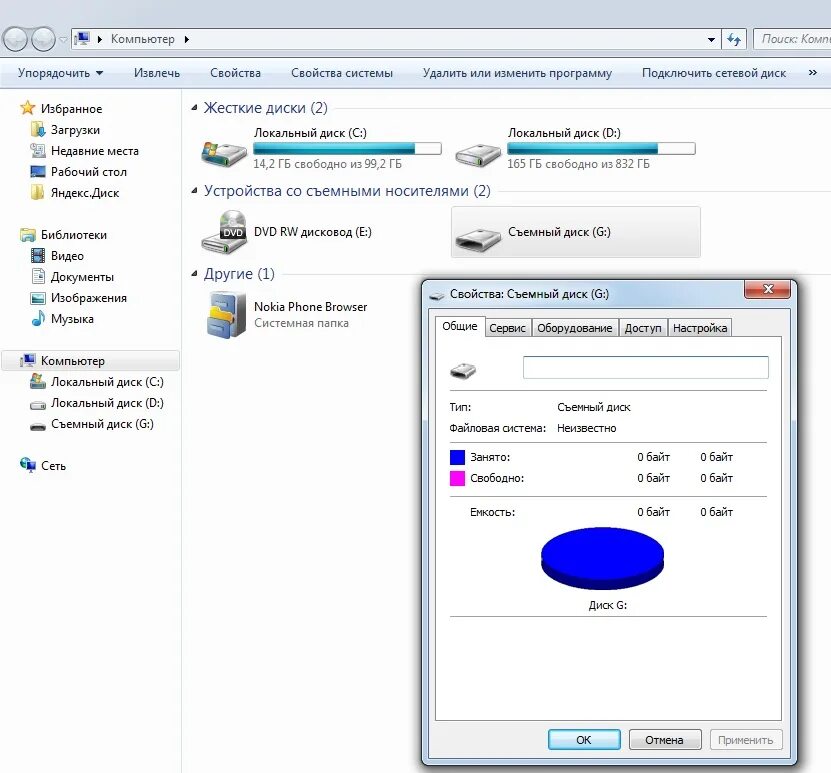Click the Изображения library icon
The height and width of the screenshot is (773, 831).
pos(38,298)
